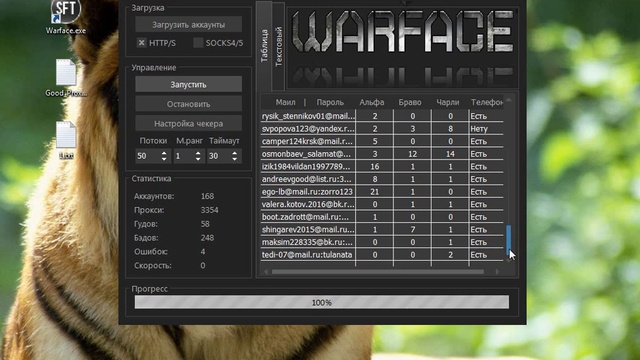Select the osmonbaev_salamat row
Image resolution: width=640 pixels, height=360 pixels.
[382, 154]
